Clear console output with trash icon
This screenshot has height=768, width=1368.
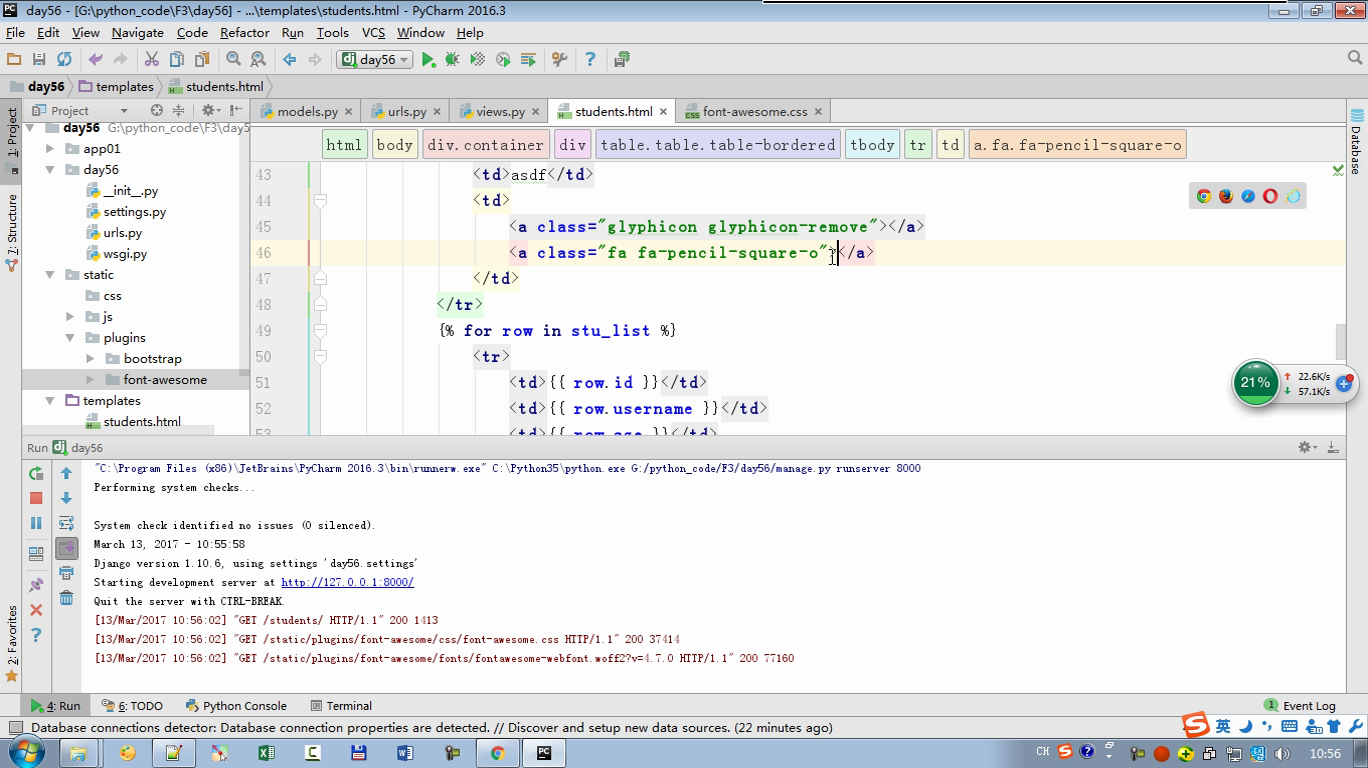click(66, 598)
